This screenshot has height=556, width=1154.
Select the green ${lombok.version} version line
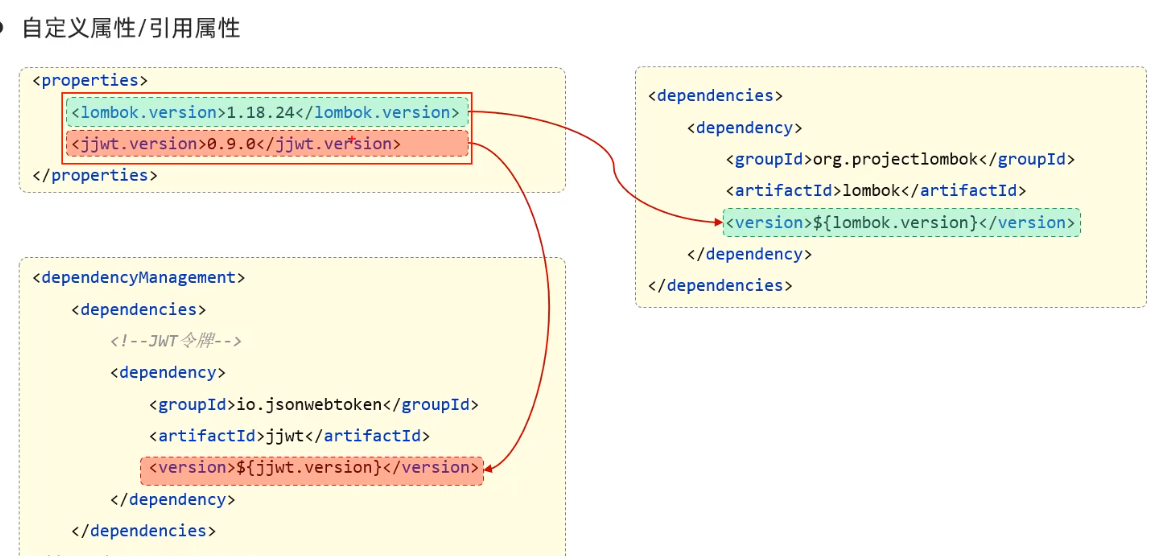[x=901, y=222]
